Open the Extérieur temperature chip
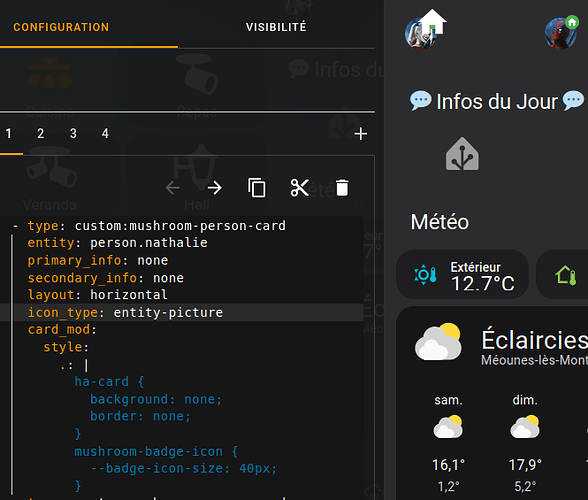 coord(462,275)
